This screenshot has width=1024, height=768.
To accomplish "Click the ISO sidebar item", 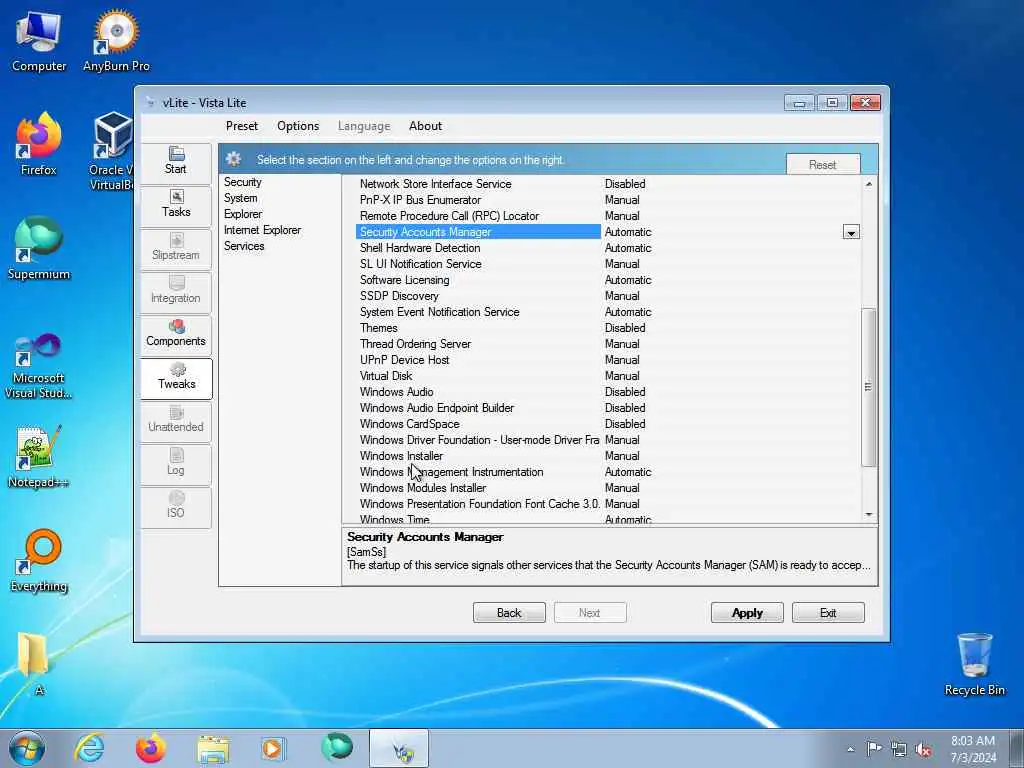I will click(x=176, y=506).
